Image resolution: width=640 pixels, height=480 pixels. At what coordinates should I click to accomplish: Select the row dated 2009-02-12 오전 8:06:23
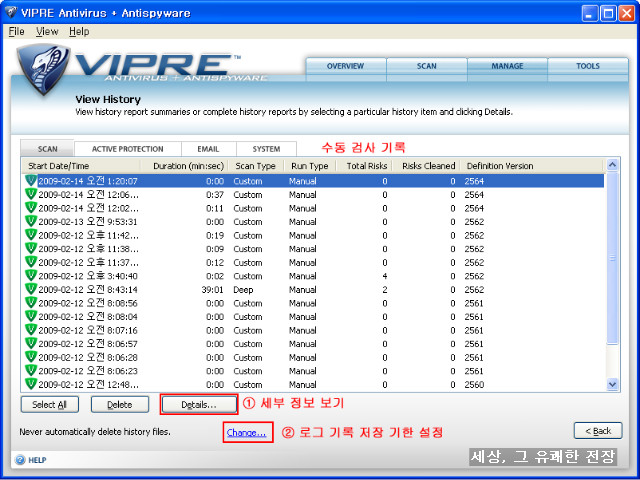pos(313,371)
